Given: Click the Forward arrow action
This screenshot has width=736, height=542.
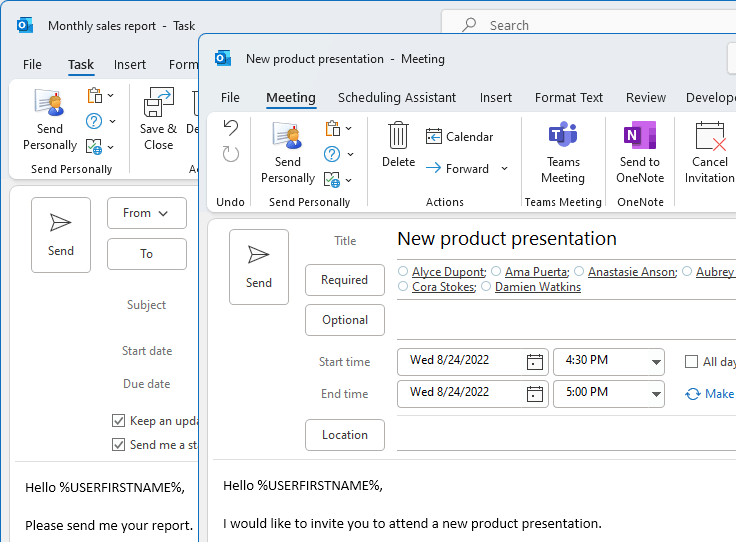Looking at the screenshot, I should click(x=457, y=168).
